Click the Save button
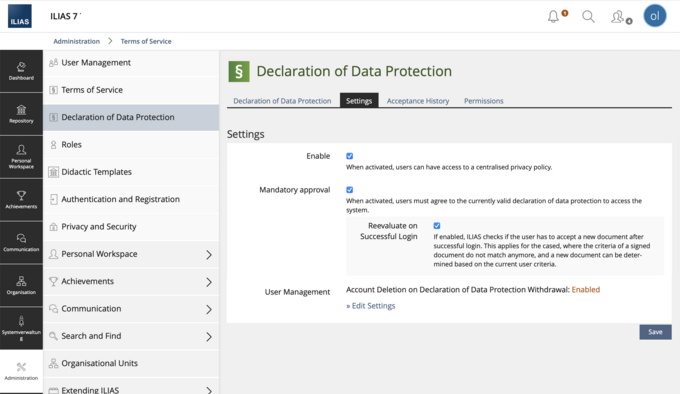This screenshot has height=394, width=680. [x=655, y=332]
